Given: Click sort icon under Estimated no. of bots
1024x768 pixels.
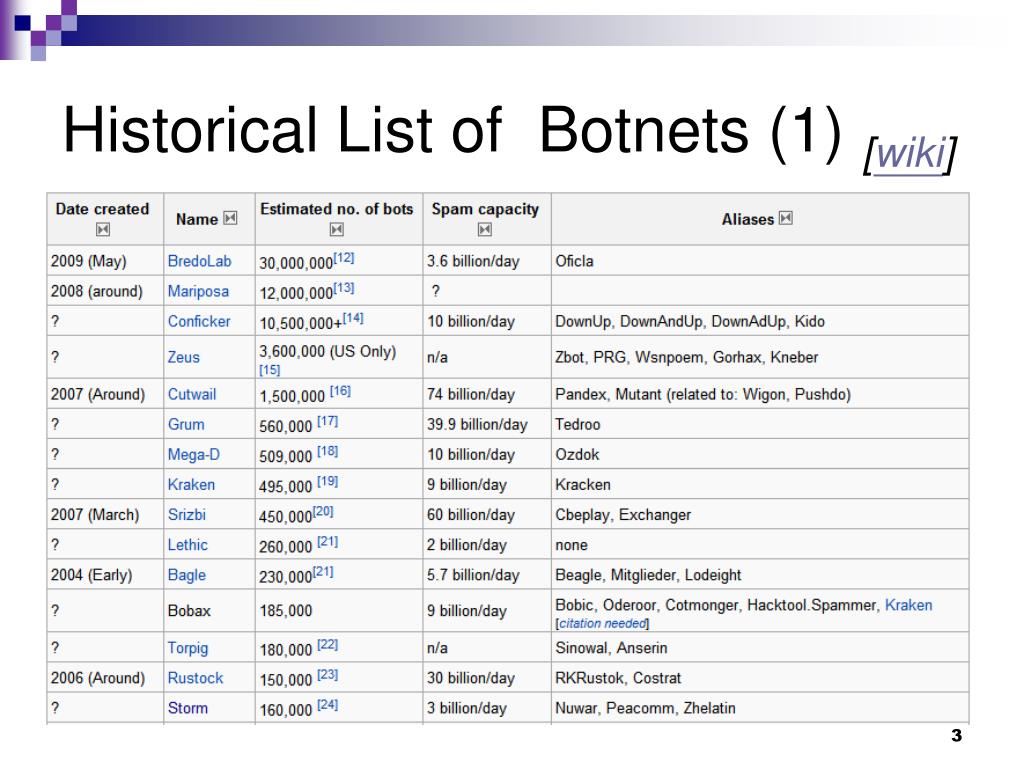Looking at the screenshot, I should pos(336,229).
